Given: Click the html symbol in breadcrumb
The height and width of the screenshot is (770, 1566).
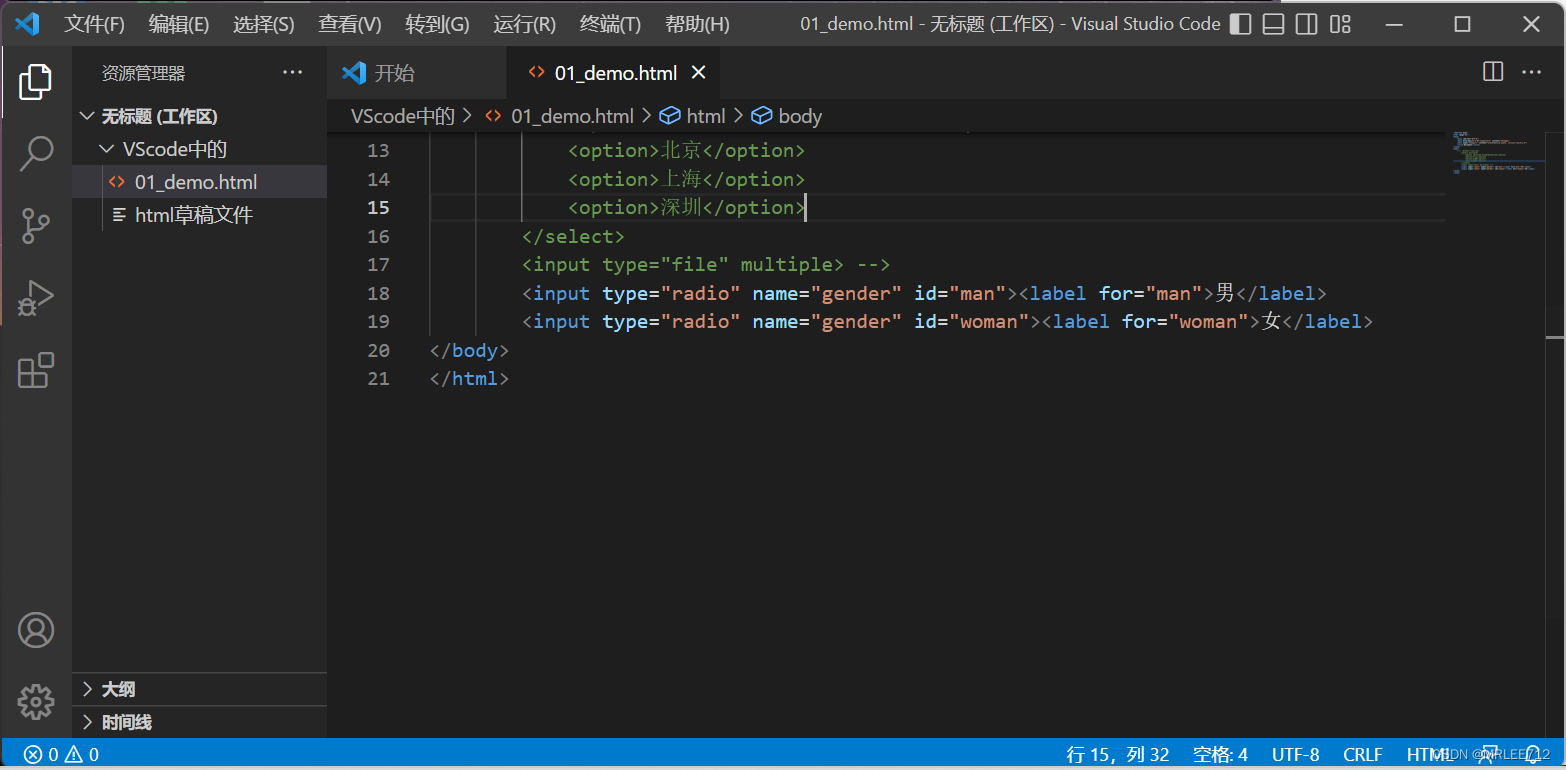Looking at the screenshot, I should pos(693,116).
